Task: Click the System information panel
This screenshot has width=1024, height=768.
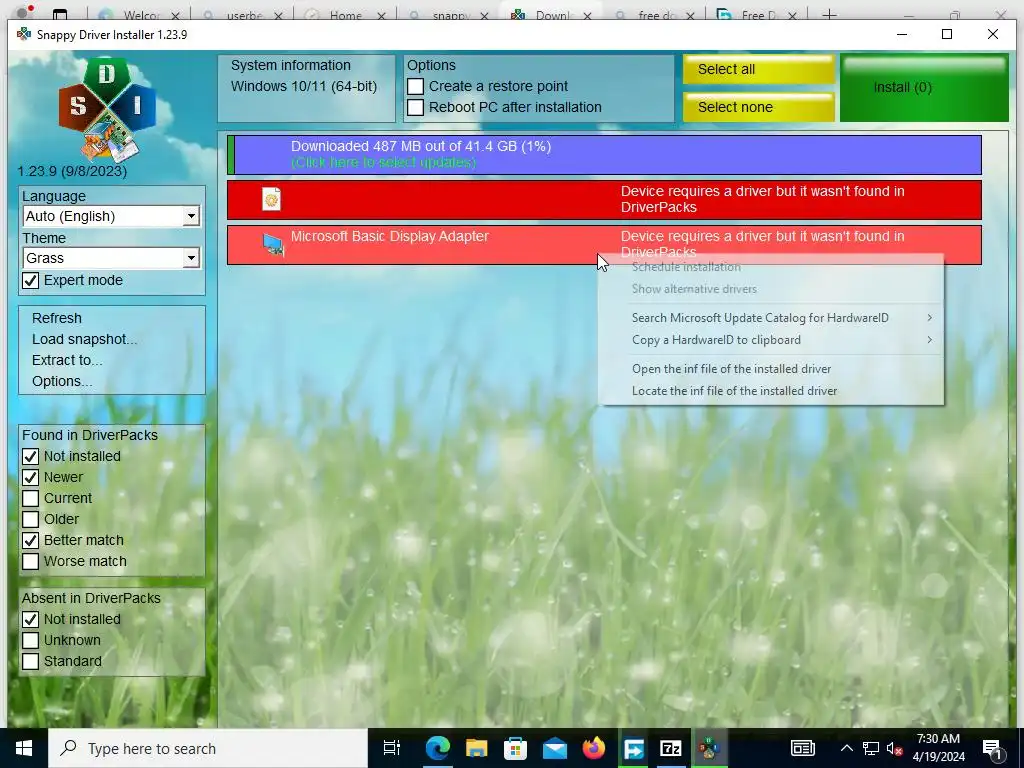Action: tap(306, 88)
